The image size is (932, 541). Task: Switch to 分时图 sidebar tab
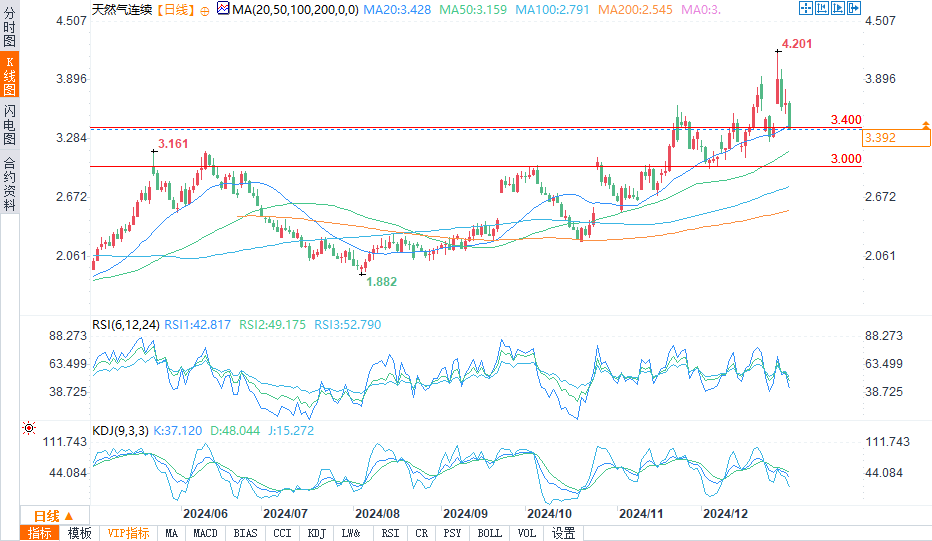pyautogui.click(x=10, y=27)
